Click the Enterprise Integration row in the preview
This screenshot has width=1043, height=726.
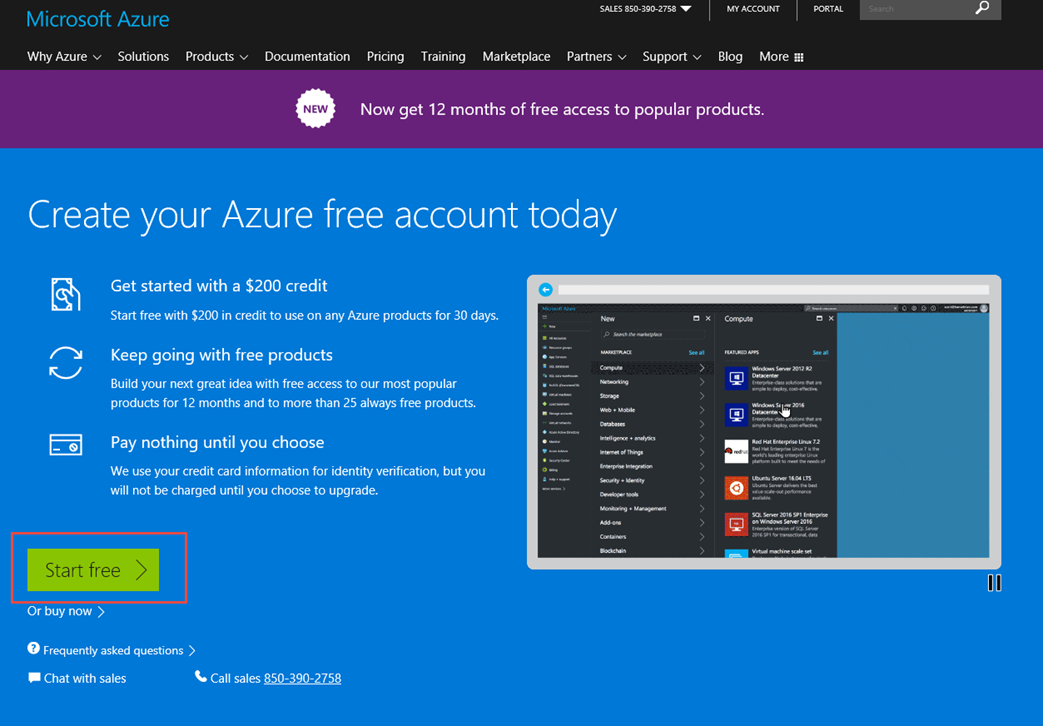[652, 466]
